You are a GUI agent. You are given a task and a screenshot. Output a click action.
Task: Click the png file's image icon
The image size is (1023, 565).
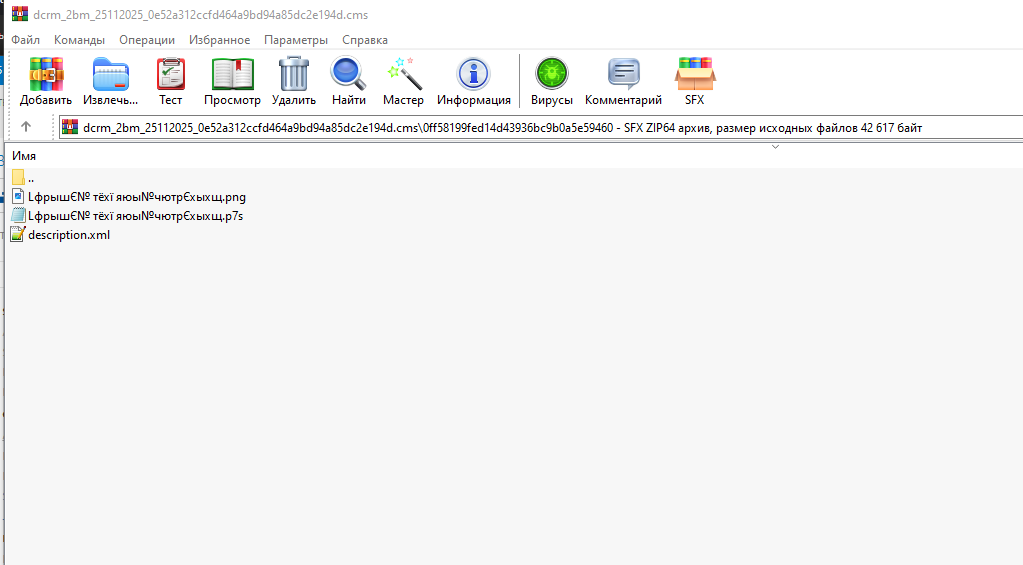coord(18,196)
